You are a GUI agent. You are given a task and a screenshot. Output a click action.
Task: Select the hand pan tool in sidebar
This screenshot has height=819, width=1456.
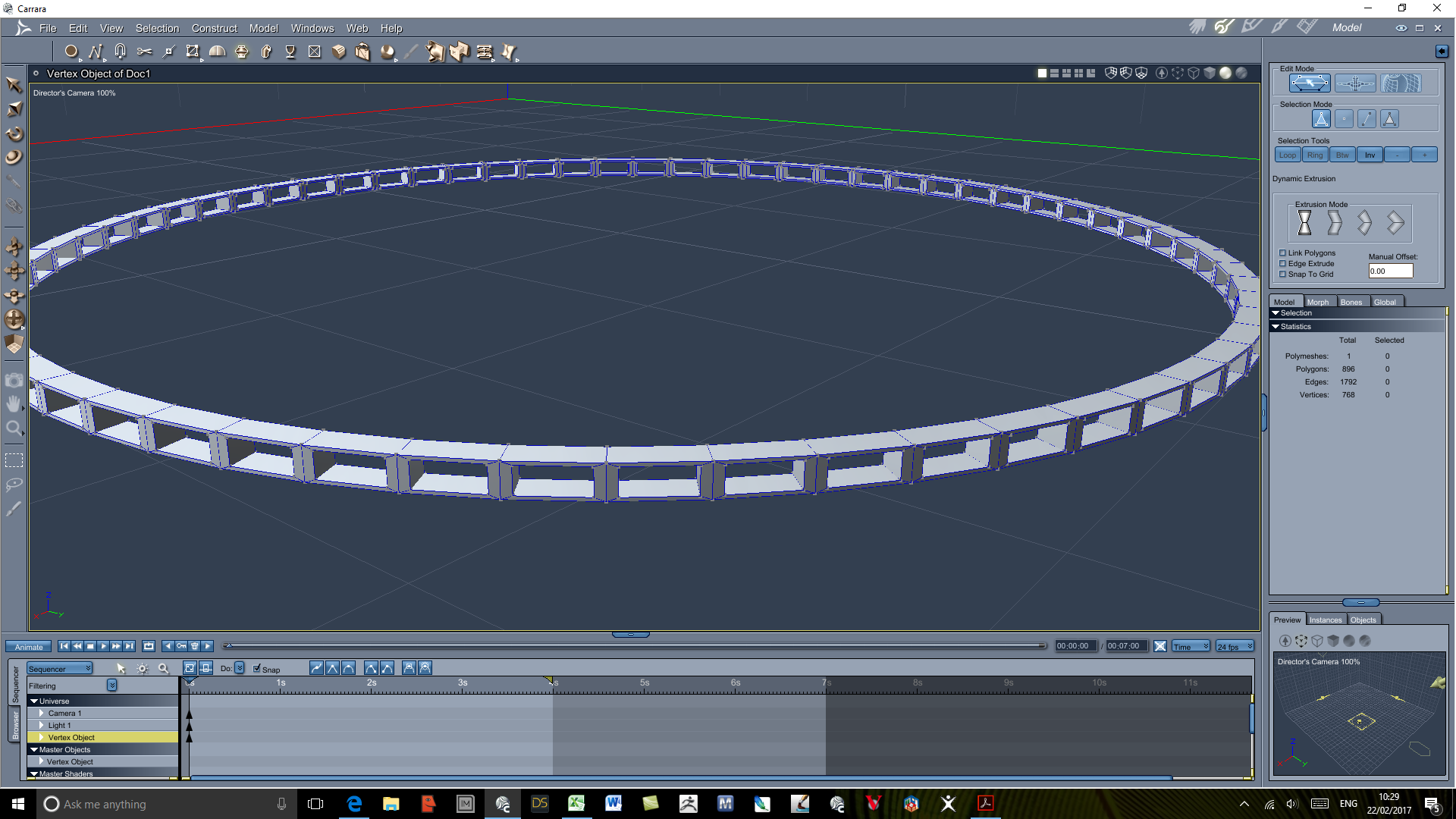[x=14, y=403]
